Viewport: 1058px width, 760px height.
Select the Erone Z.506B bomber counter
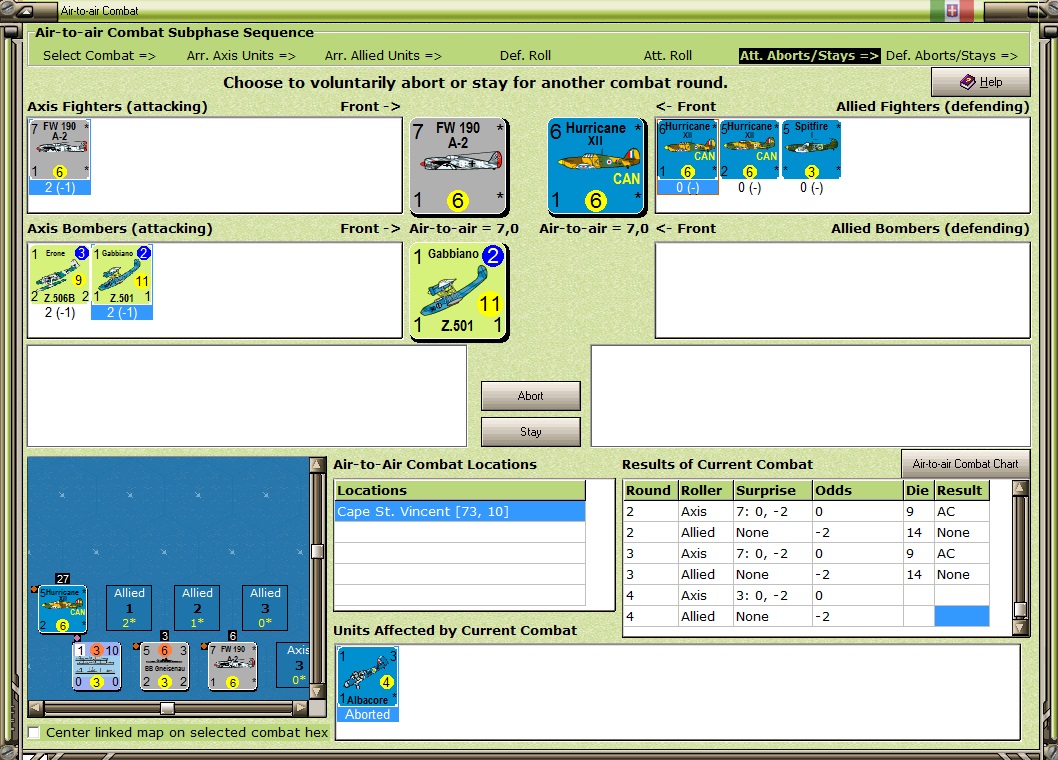59,274
